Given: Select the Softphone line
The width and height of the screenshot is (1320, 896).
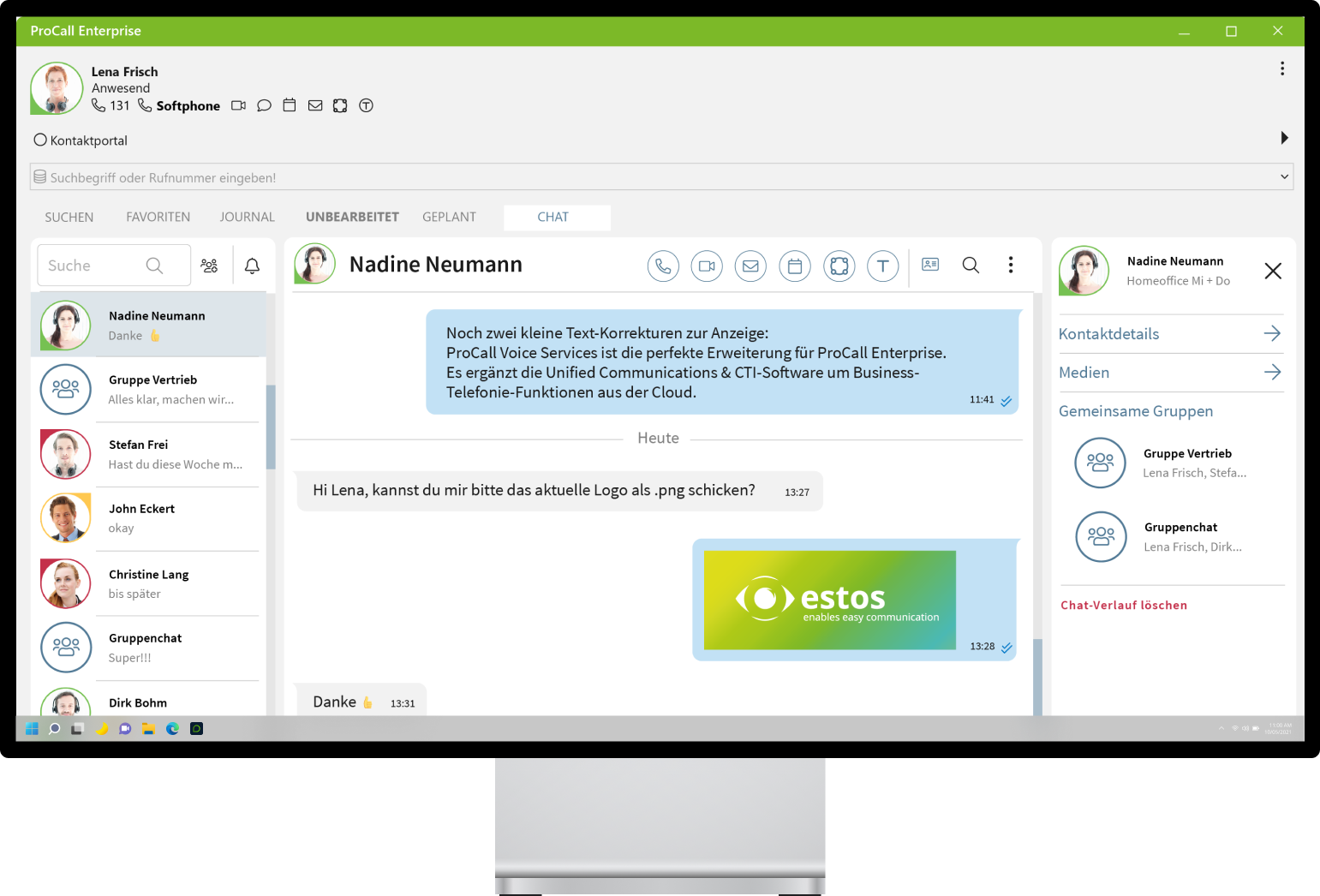Looking at the screenshot, I should 179,105.
